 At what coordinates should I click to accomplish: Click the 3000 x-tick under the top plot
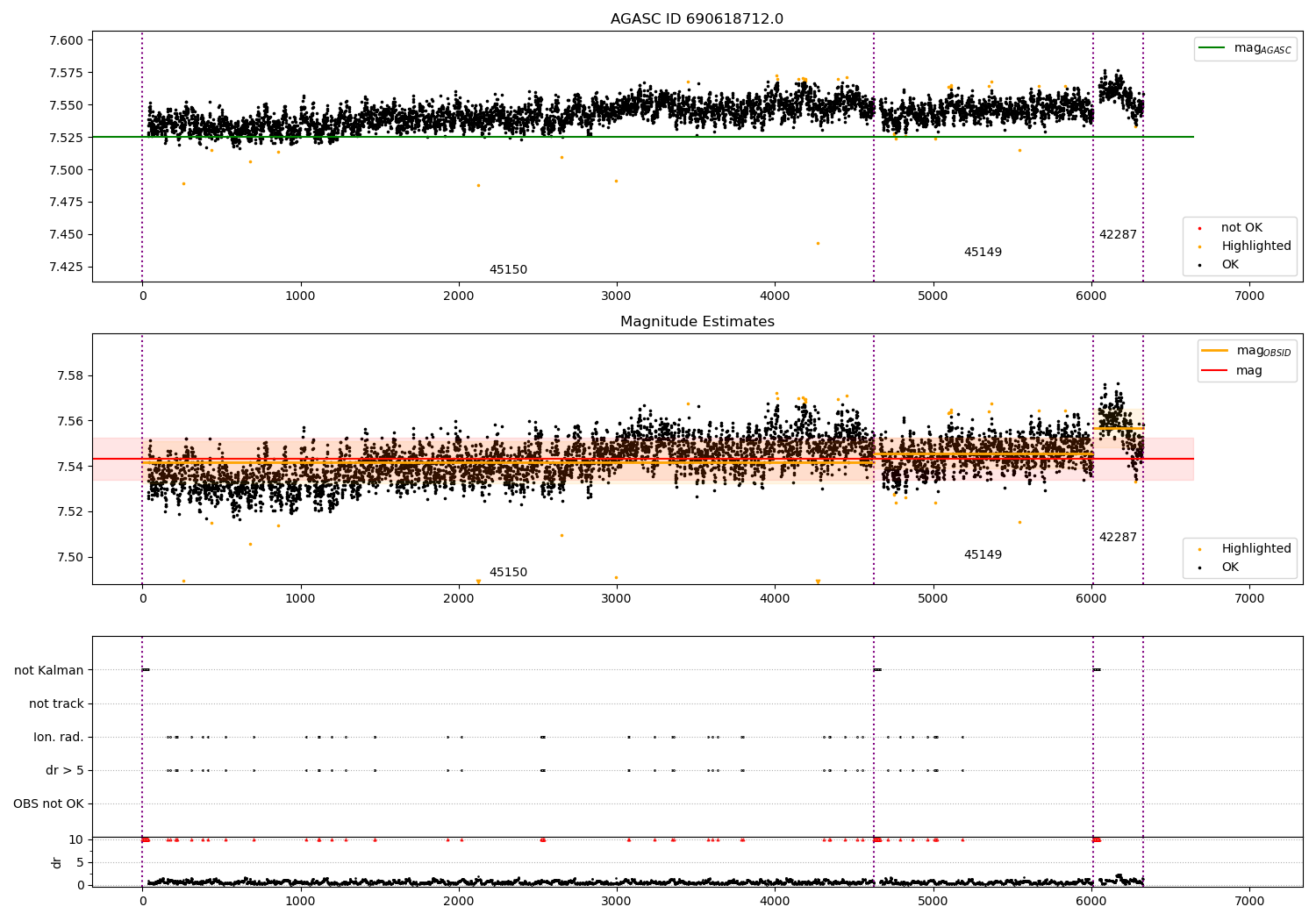(x=617, y=296)
